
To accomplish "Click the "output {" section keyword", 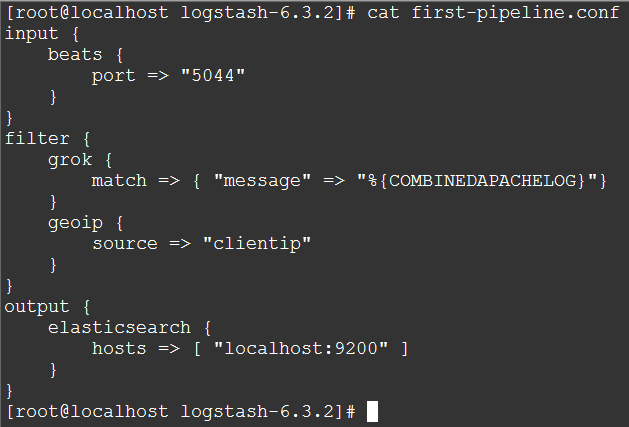I will pos(37,306).
